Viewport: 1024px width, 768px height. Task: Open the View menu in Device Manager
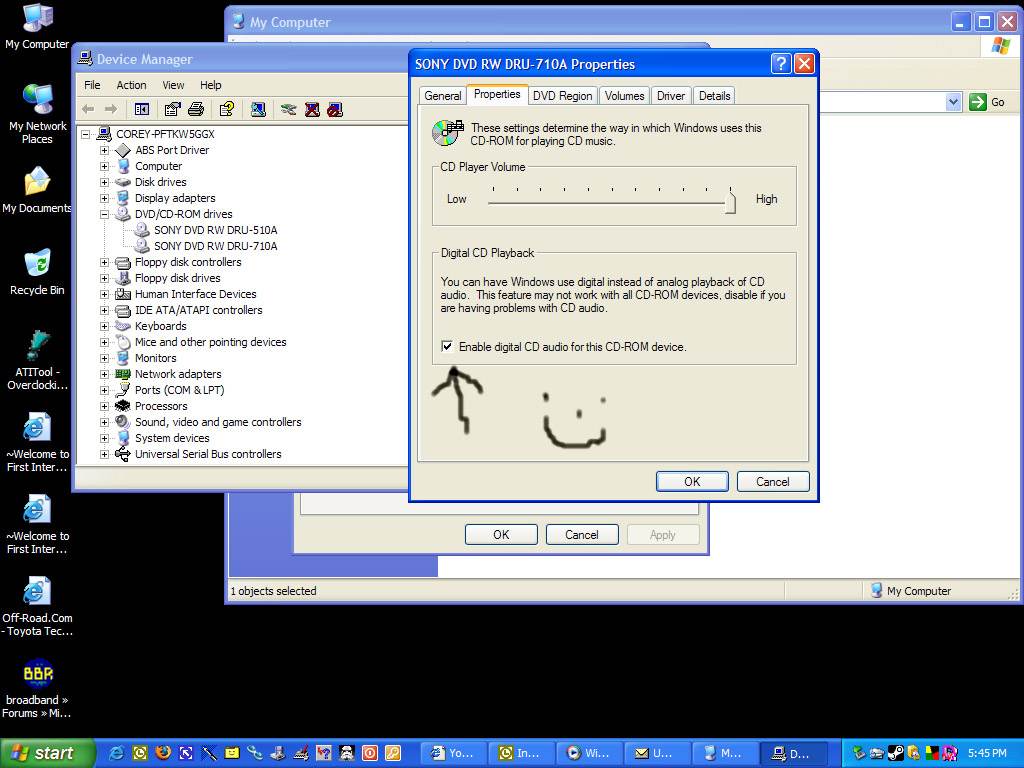[x=173, y=85]
